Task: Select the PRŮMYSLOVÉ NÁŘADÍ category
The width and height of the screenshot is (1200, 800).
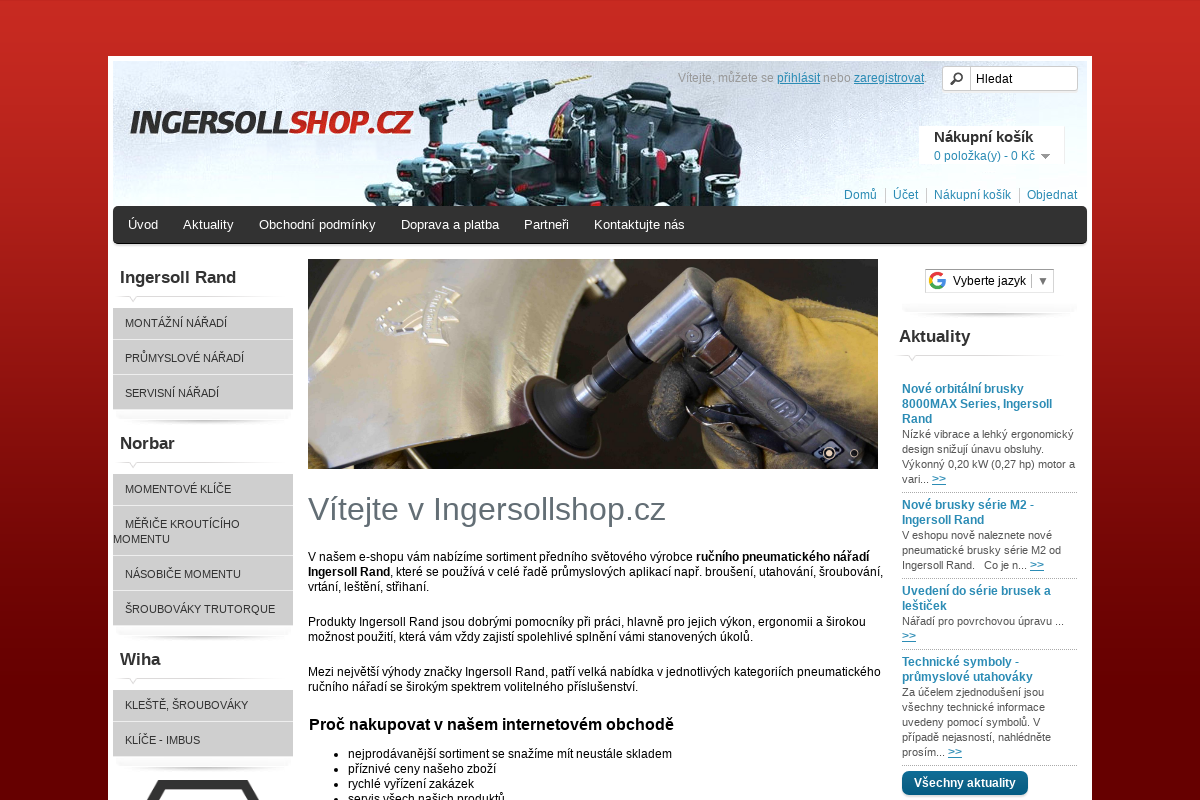Action: click(183, 357)
